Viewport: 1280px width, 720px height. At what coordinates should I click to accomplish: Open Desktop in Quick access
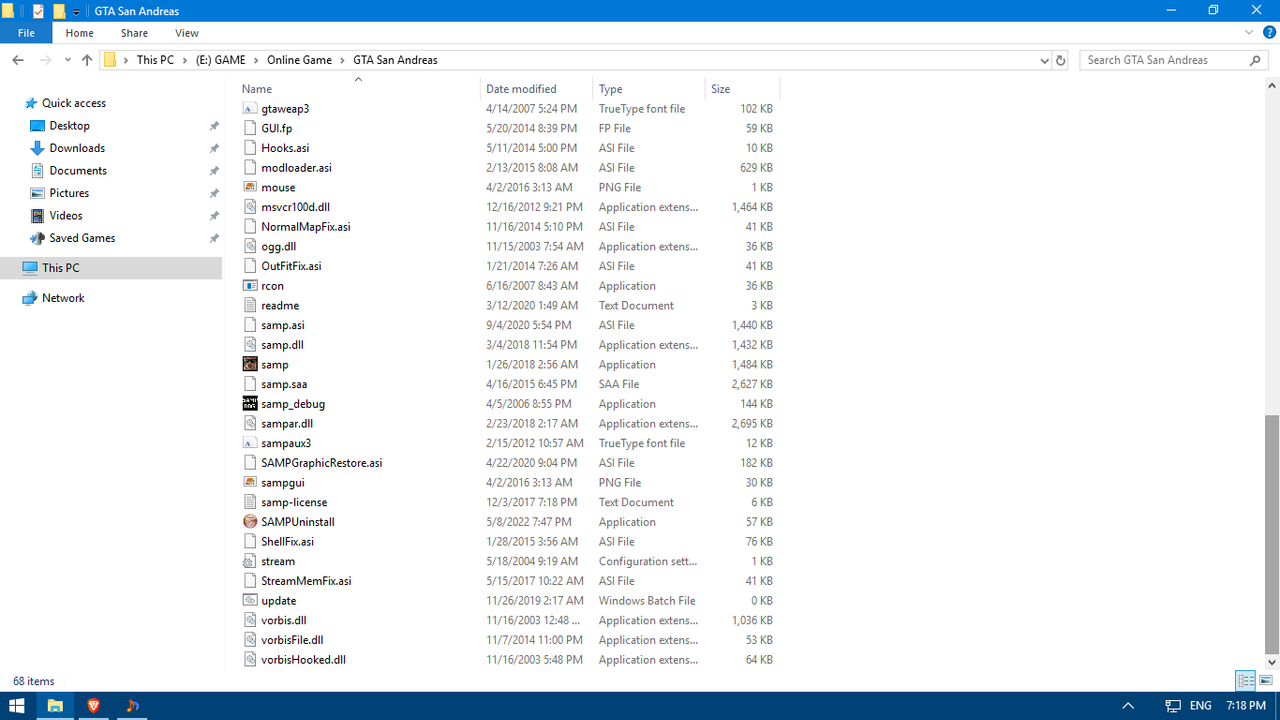pos(70,126)
